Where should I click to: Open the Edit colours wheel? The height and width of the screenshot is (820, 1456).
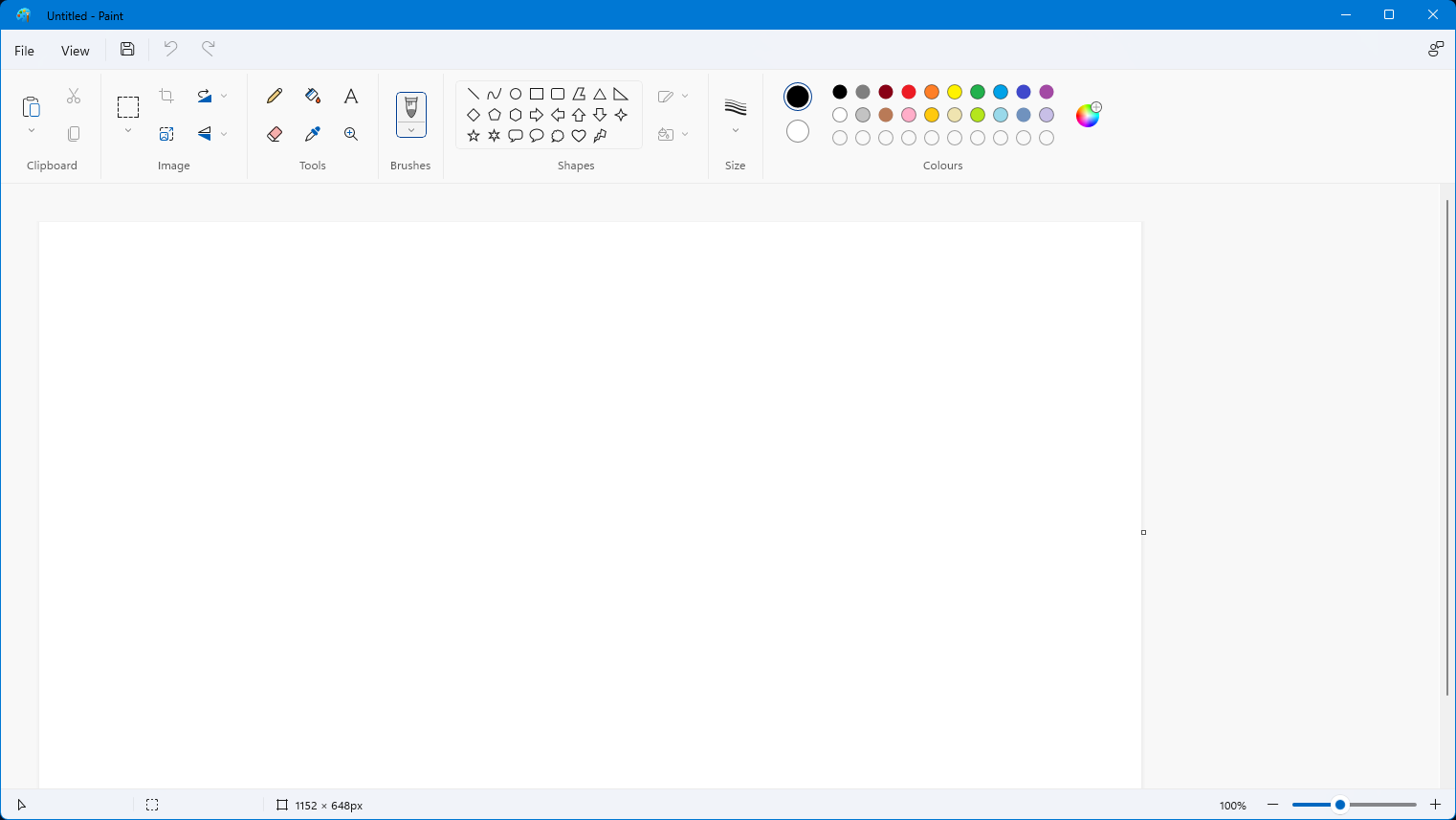pyautogui.click(x=1088, y=116)
